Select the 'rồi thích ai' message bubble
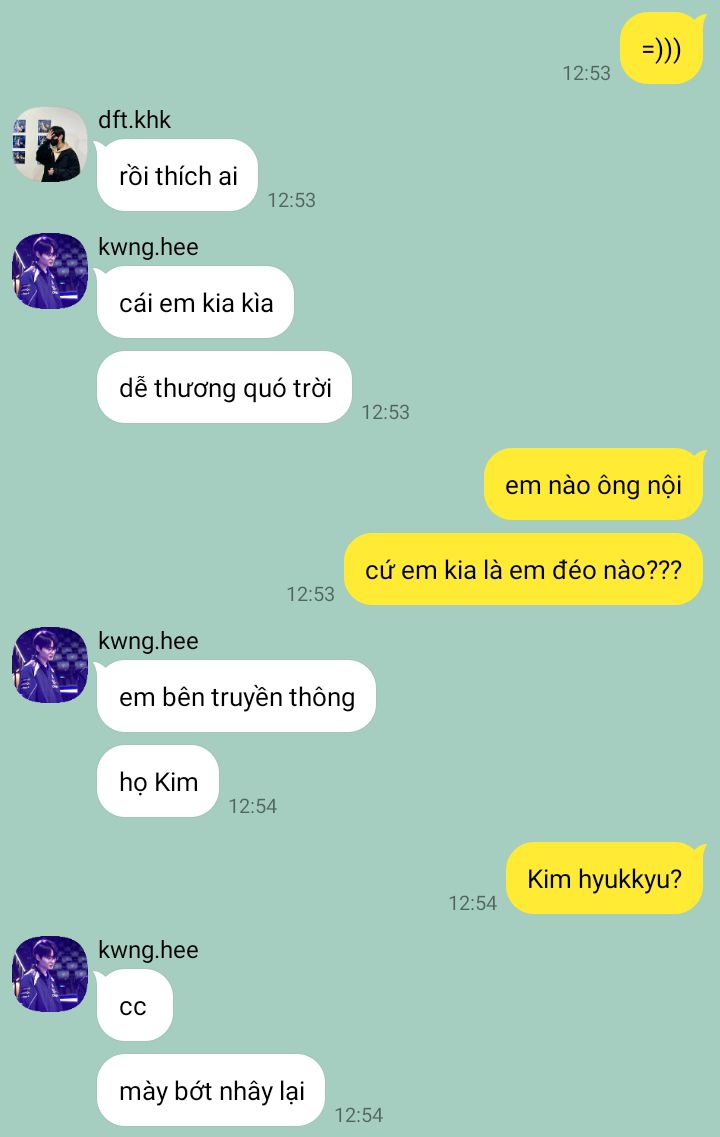 [x=178, y=175]
